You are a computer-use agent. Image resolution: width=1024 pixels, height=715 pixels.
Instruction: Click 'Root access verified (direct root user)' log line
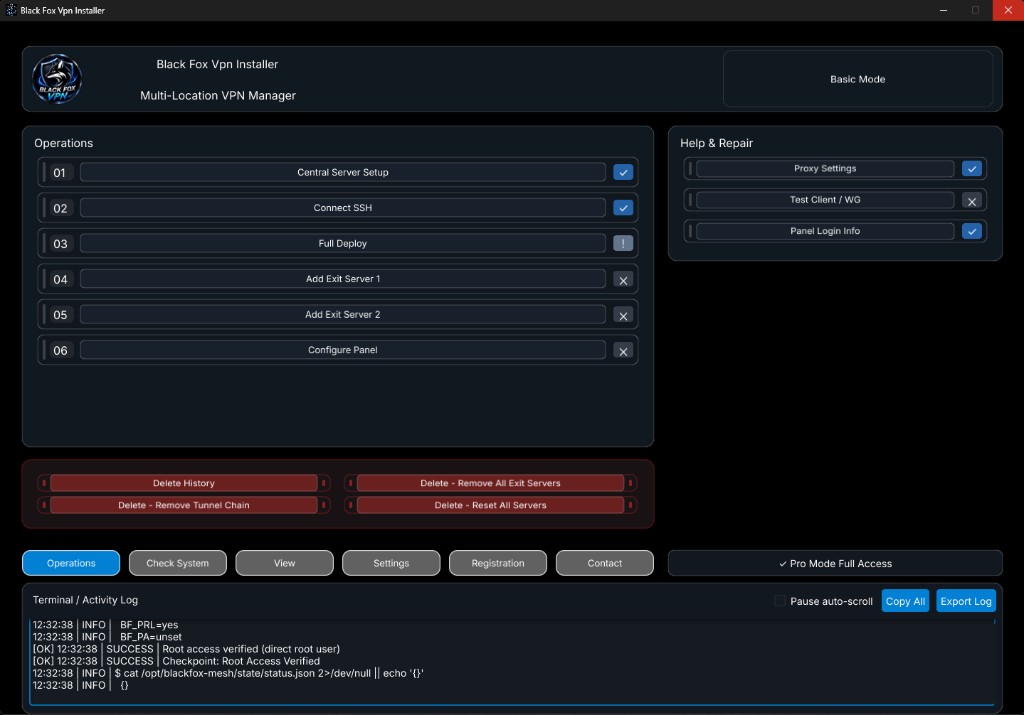click(x=186, y=649)
